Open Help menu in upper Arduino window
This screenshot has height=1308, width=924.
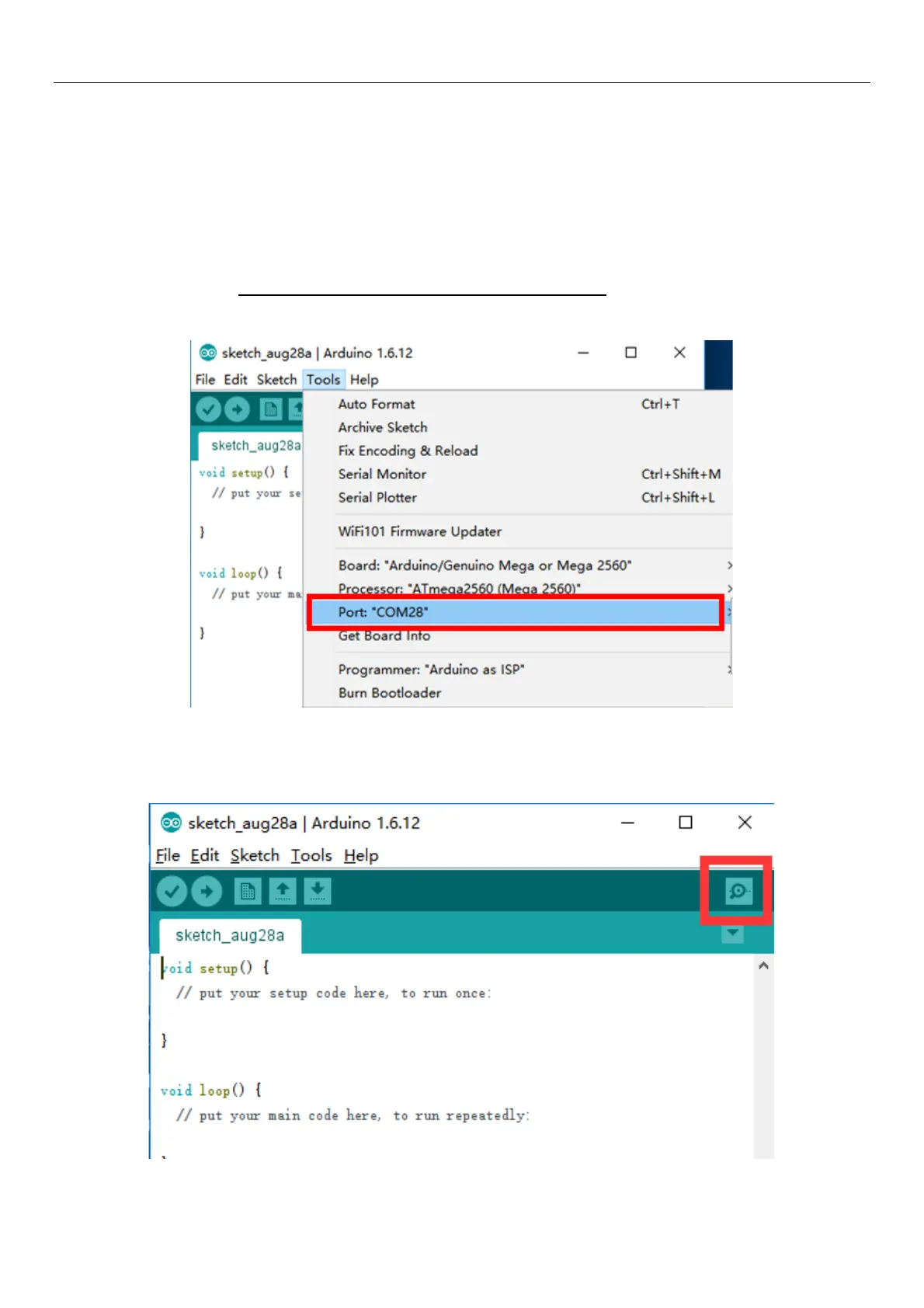[x=364, y=380]
